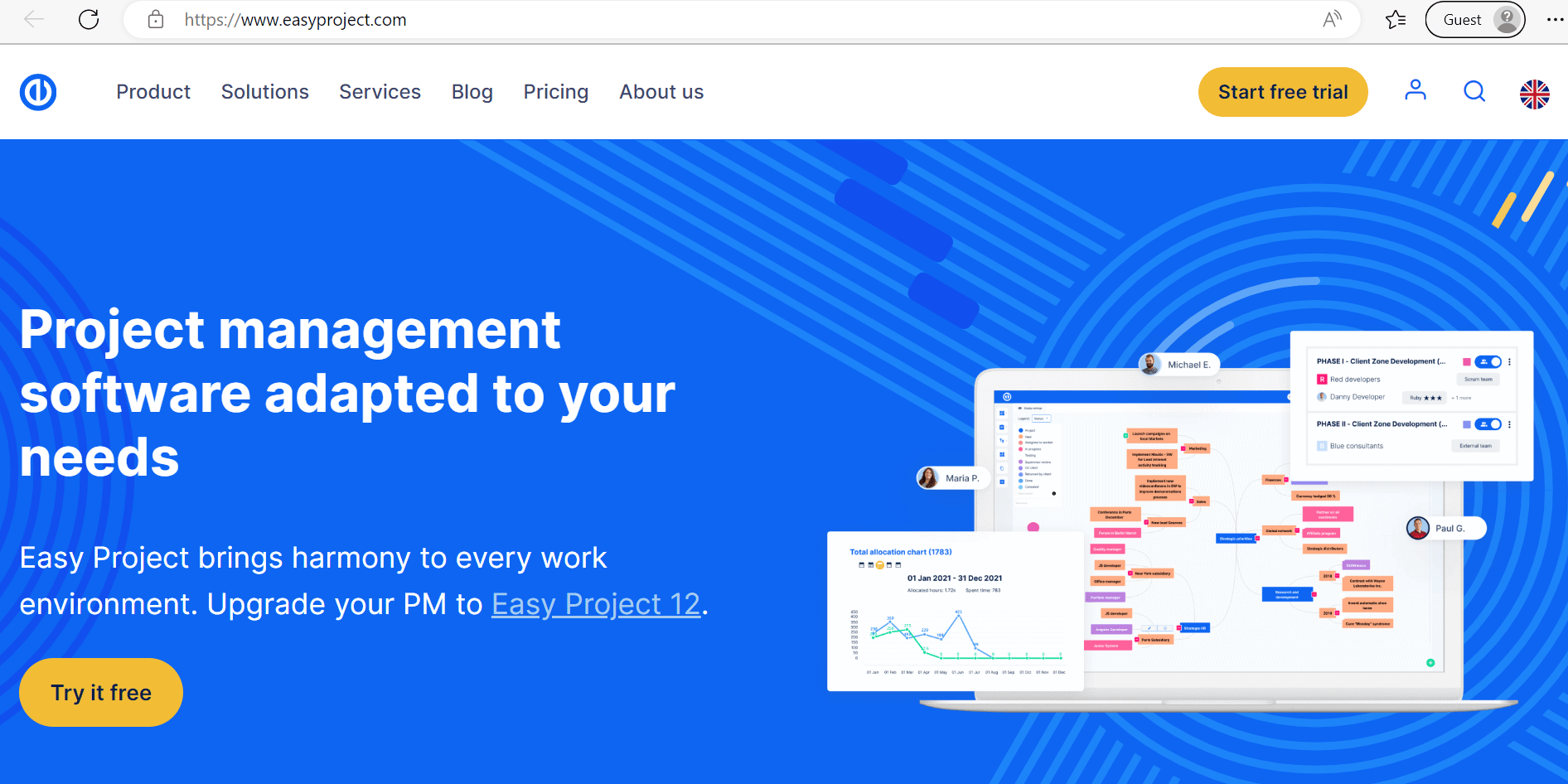The image size is (1568, 784).
Task: Click the Paul G. avatar badge
Action: pyautogui.click(x=1445, y=528)
